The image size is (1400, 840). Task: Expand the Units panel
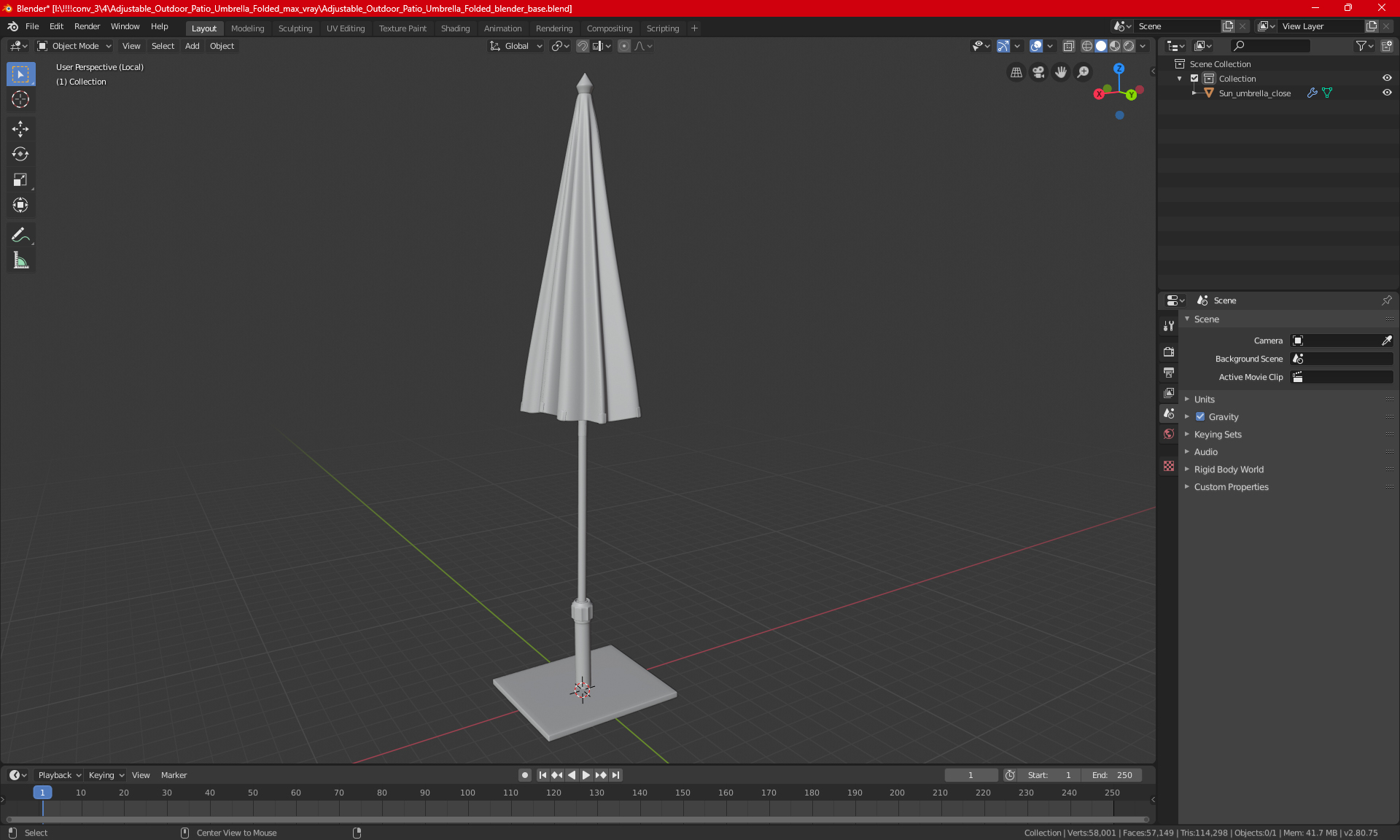1204,400
